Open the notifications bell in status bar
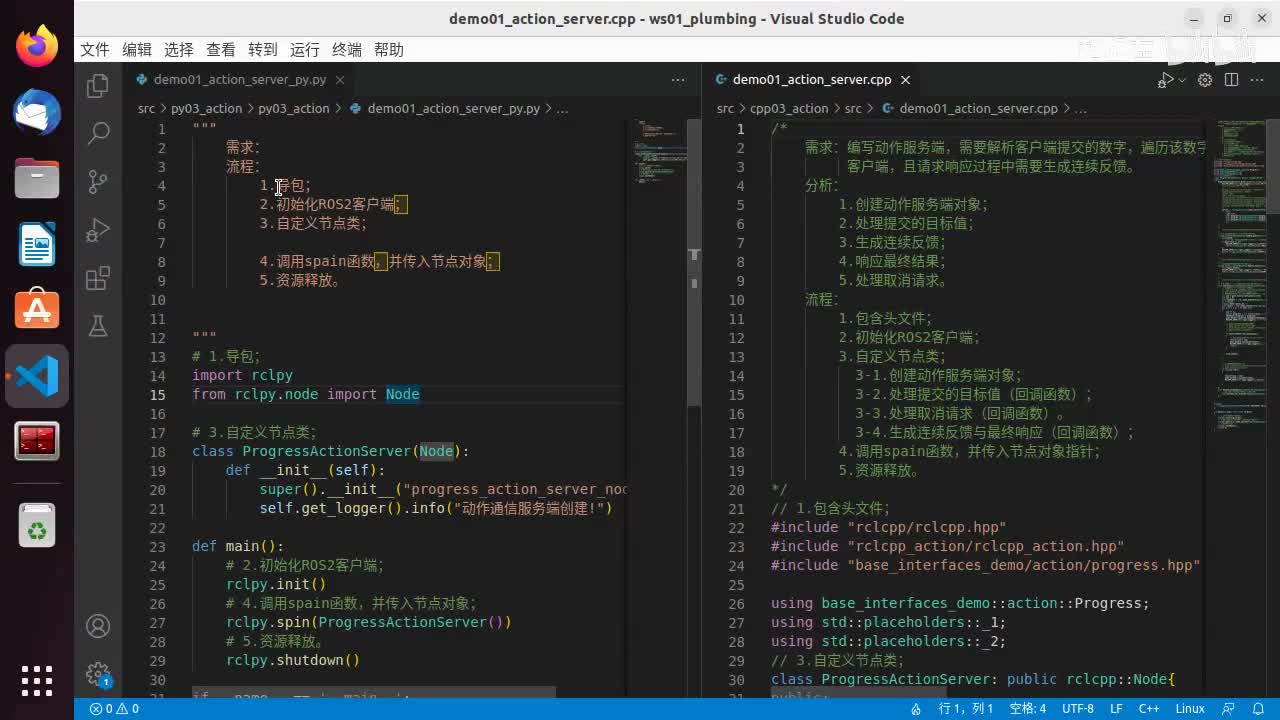 pyautogui.click(x=1258, y=709)
